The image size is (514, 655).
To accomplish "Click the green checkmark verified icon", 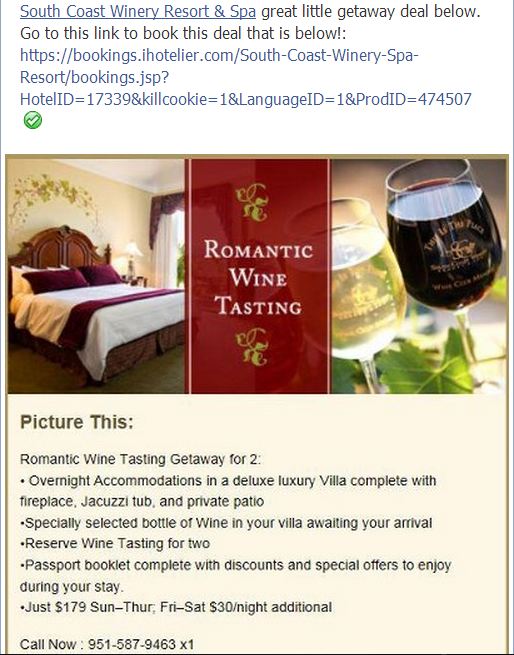I will 33,120.
